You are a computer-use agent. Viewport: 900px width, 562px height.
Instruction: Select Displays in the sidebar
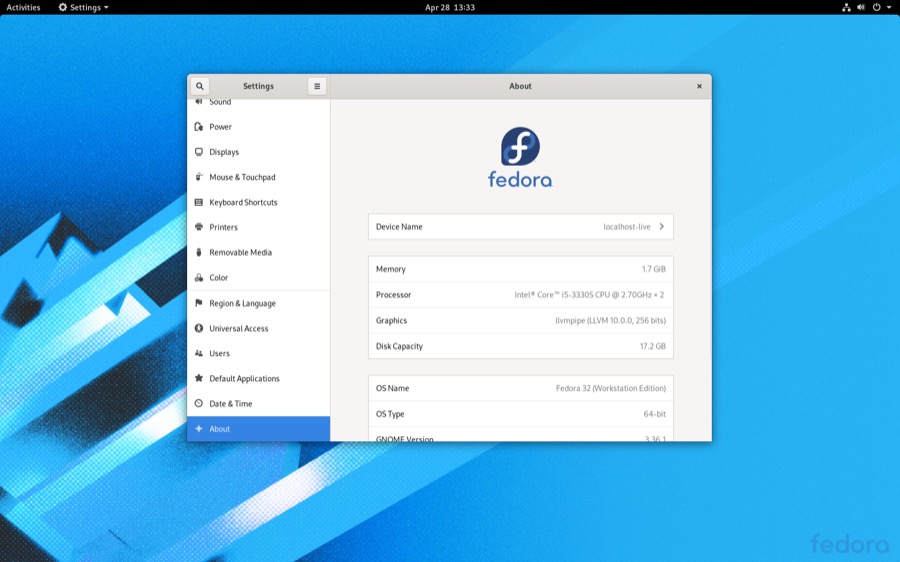(x=258, y=152)
